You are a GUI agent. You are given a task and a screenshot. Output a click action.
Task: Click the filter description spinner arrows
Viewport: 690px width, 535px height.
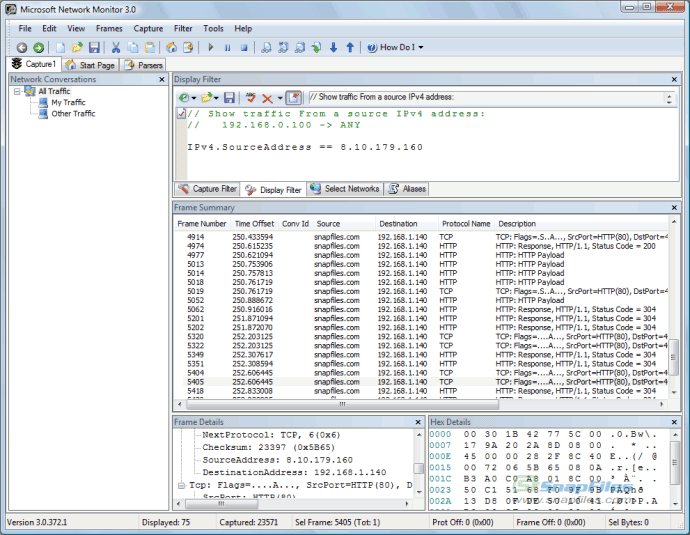pos(669,98)
